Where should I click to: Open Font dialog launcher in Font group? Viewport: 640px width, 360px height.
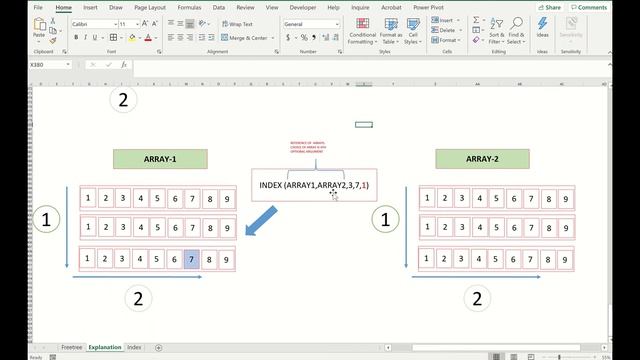pyautogui.click(x=159, y=52)
